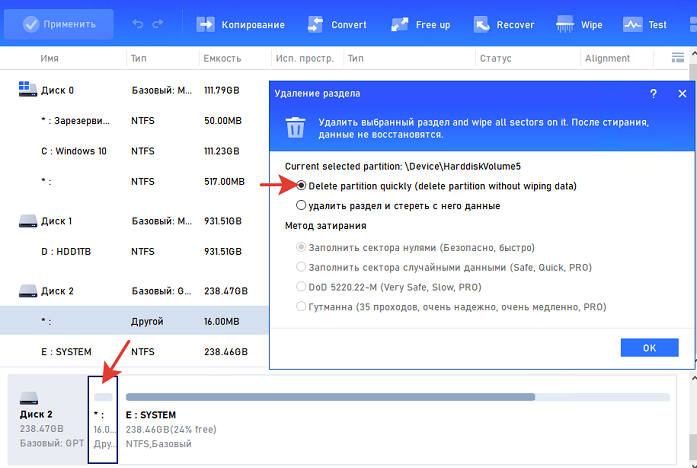
Task: Click the Применить apply button
Action: tap(58, 24)
